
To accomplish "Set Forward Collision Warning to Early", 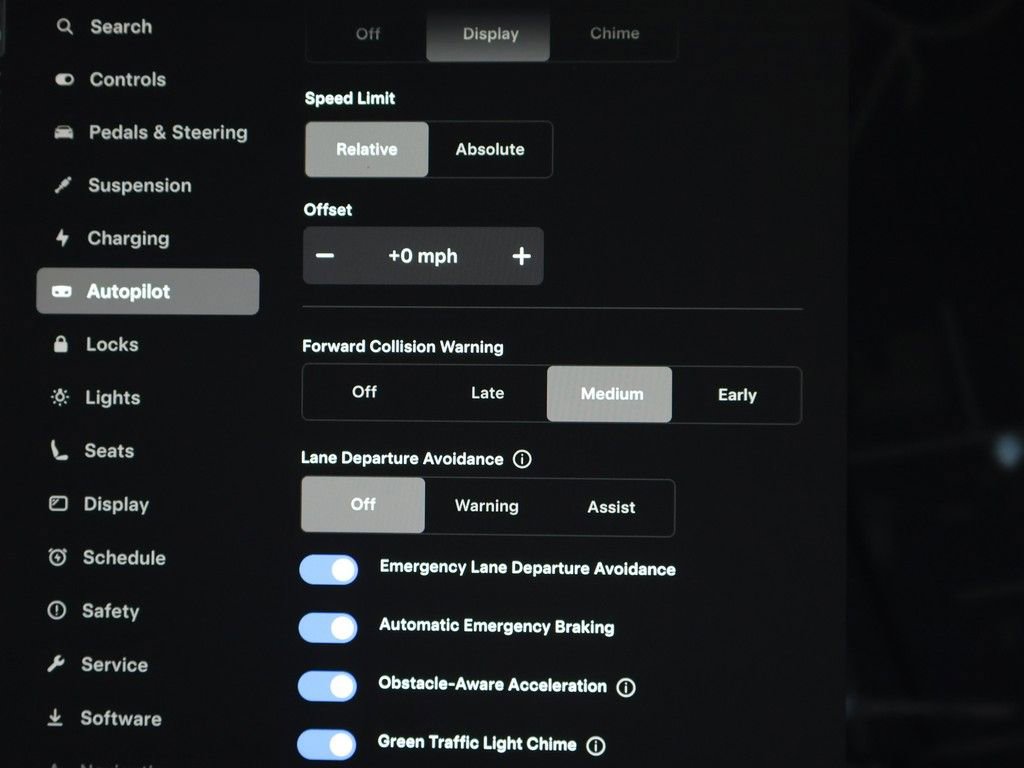I will [x=737, y=395].
